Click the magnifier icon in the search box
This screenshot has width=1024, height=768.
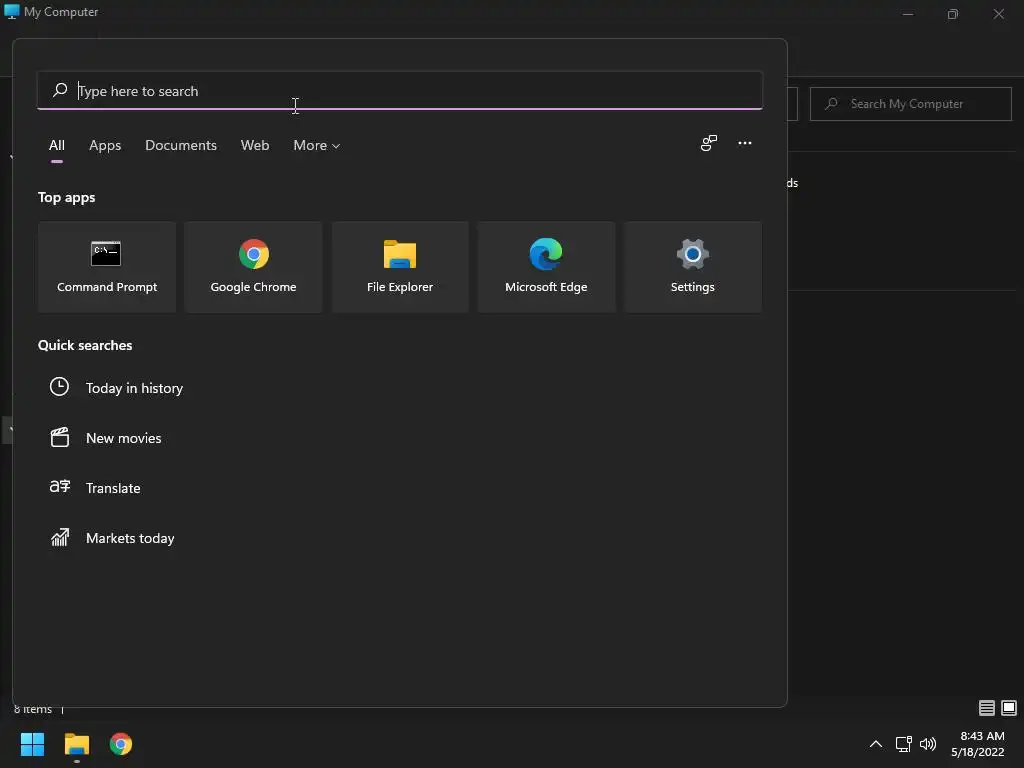60,89
